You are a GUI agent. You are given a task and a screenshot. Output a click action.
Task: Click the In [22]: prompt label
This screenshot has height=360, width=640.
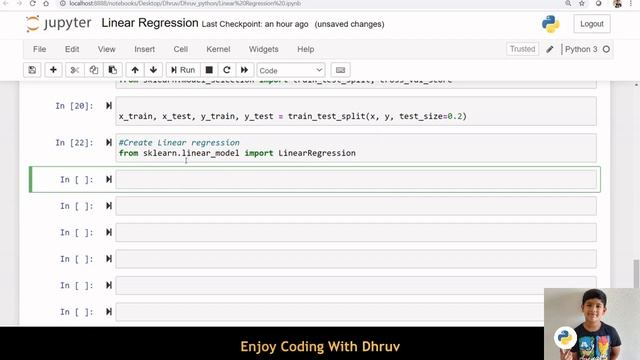(x=74, y=143)
